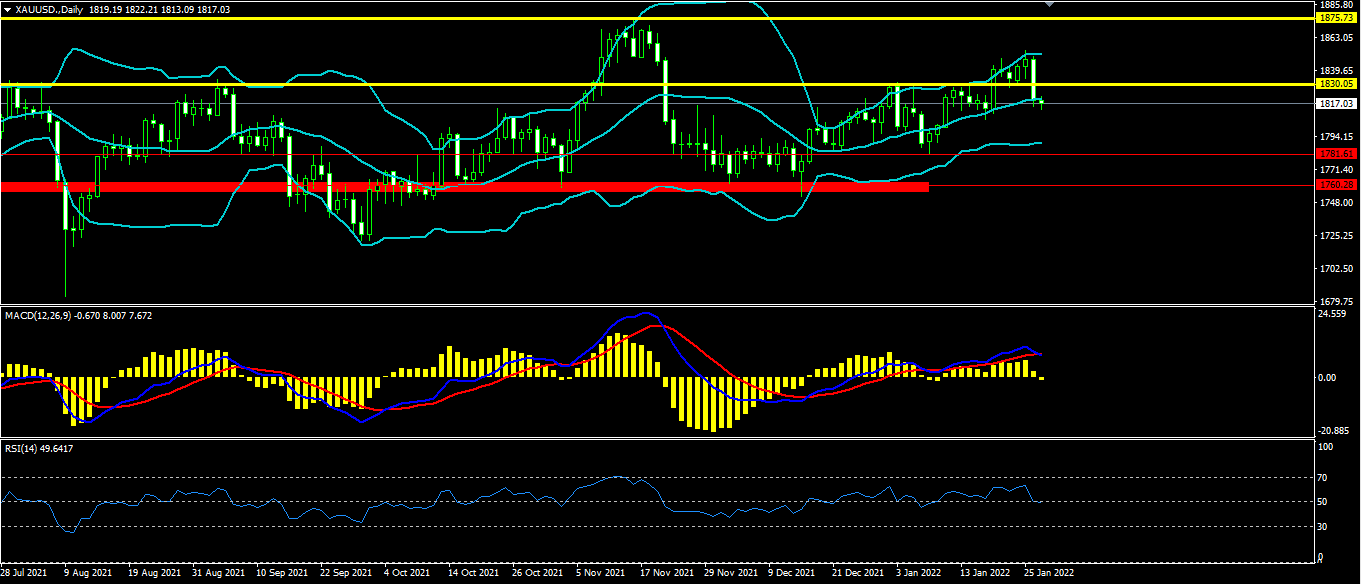The height and width of the screenshot is (584, 1361).
Task: Click the 17 Nov 2021 date label
Action: (666, 574)
